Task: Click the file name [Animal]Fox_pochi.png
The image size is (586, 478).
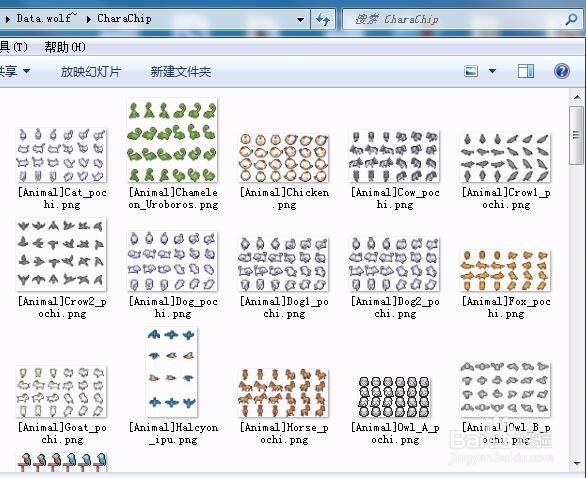Action: coord(506,308)
